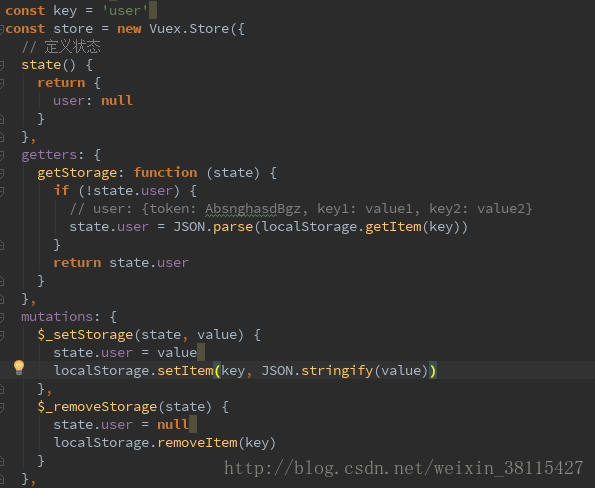Collapse the 'const store' block fold marker
This screenshot has height=488, width=595.
tap(2, 29)
